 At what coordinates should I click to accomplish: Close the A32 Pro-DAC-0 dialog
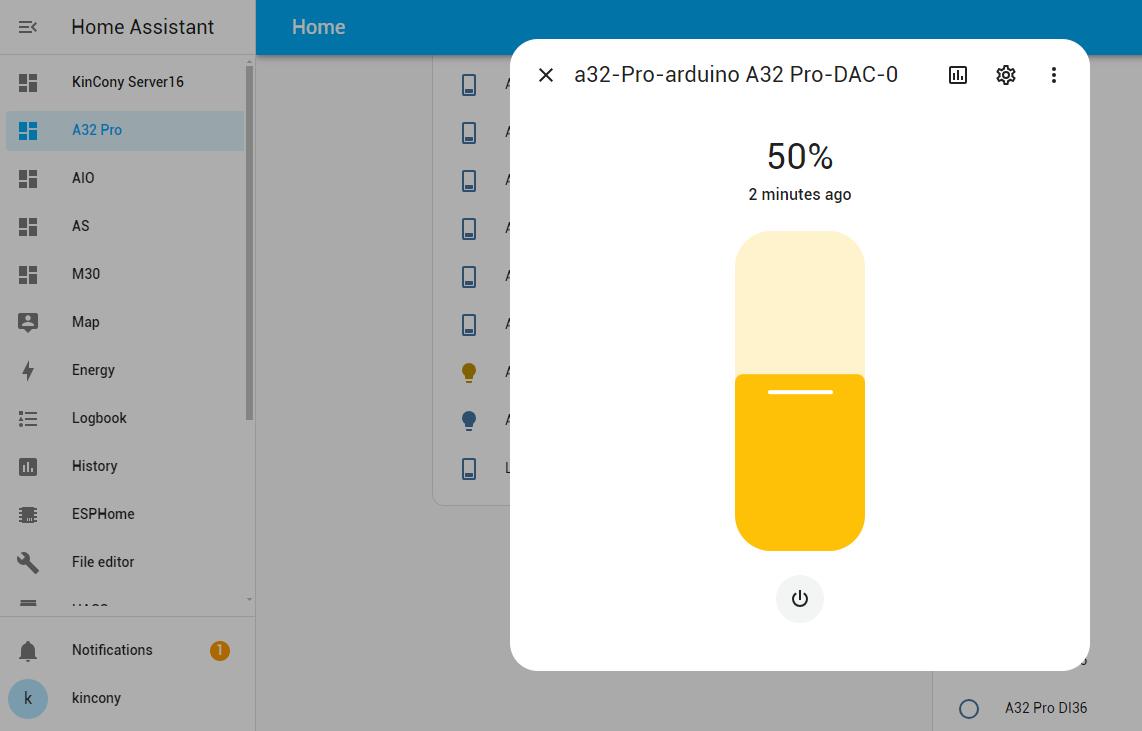point(546,75)
